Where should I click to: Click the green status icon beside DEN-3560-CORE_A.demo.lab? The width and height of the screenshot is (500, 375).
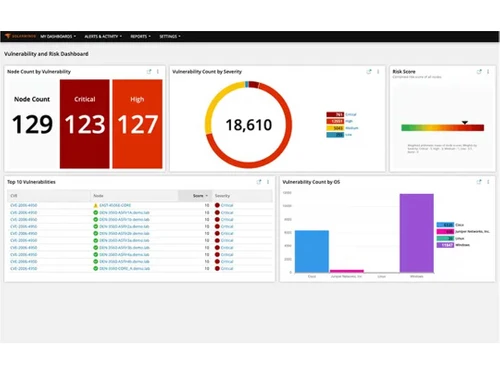coord(95,268)
